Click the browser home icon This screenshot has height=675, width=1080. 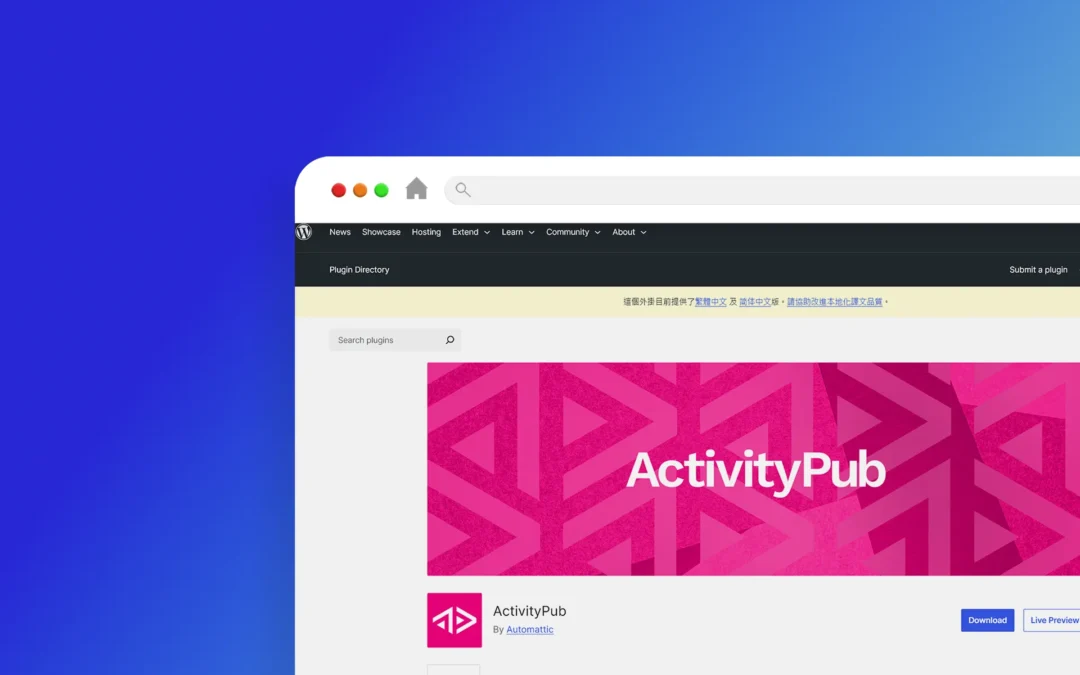click(416, 189)
